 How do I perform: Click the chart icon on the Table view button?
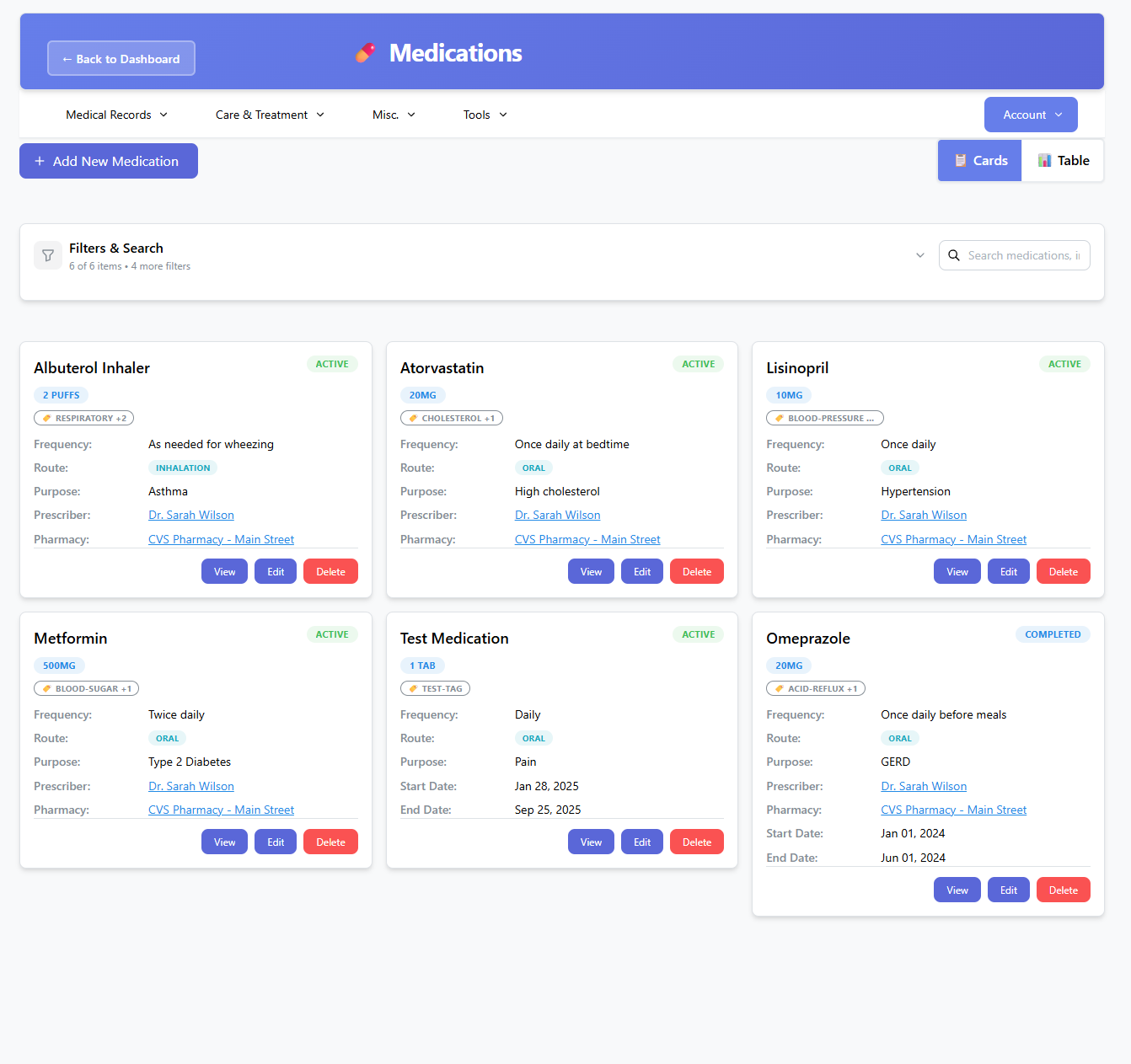click(x=1043, y=160)
